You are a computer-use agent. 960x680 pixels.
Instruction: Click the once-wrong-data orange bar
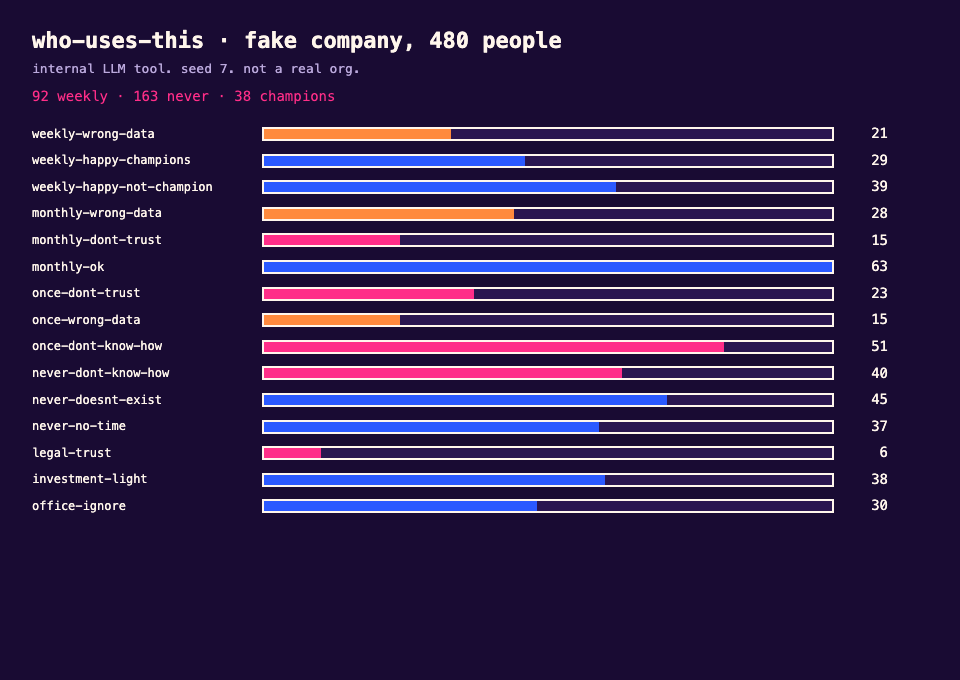pos(332,319)
